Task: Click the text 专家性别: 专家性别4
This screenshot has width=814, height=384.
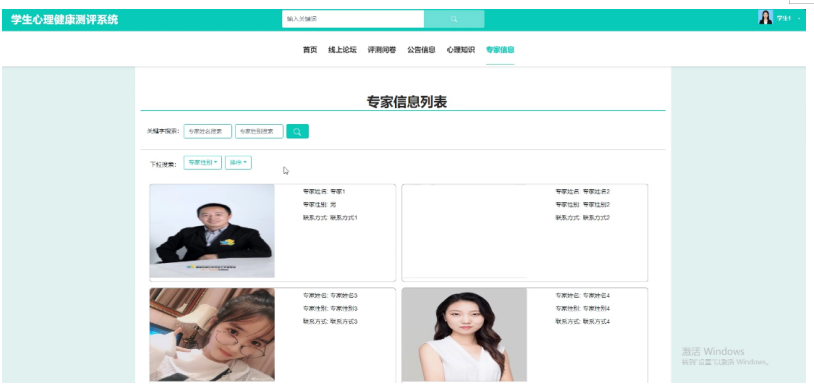Action: 582,308
